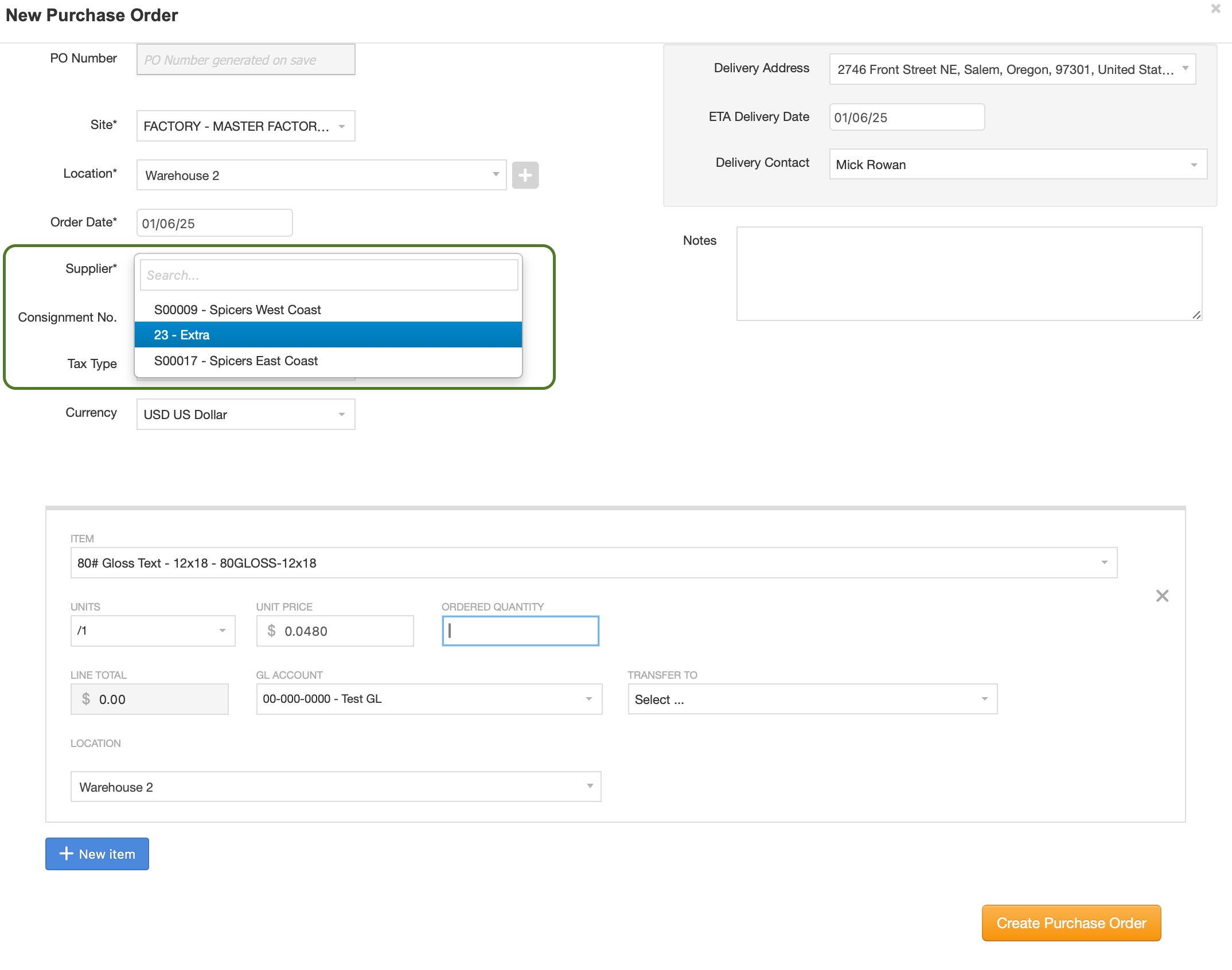
Task: Focus the supplier Search field
Action: 329,275
